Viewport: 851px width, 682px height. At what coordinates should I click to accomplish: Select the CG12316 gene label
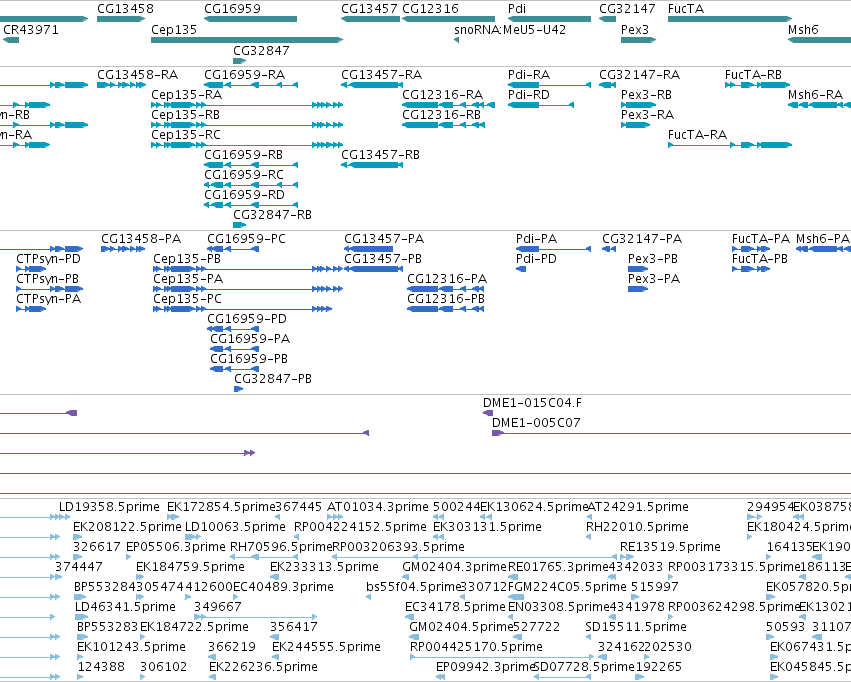pos(430,9)
